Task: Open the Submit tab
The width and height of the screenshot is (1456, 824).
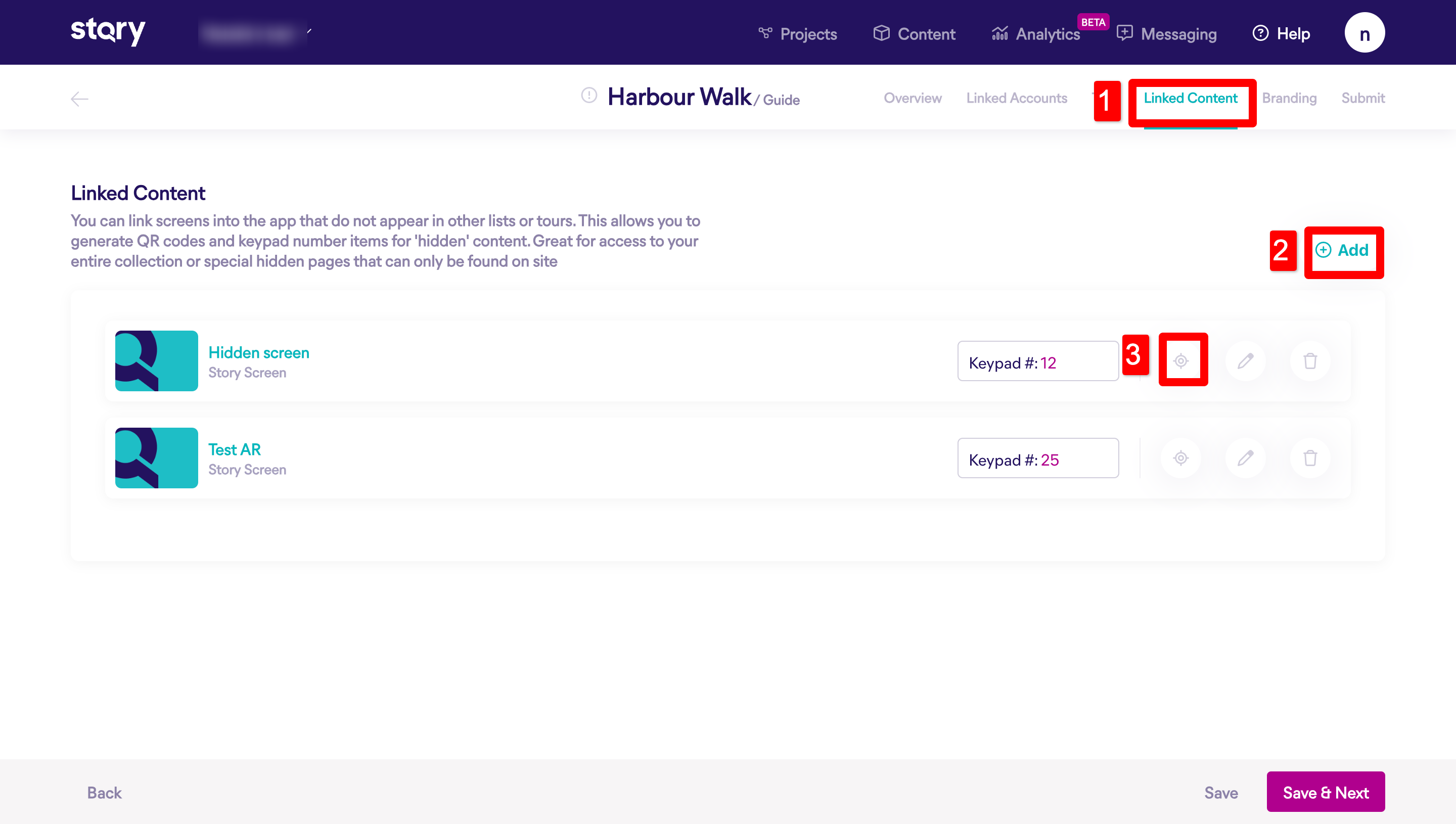Action: 1362,98
